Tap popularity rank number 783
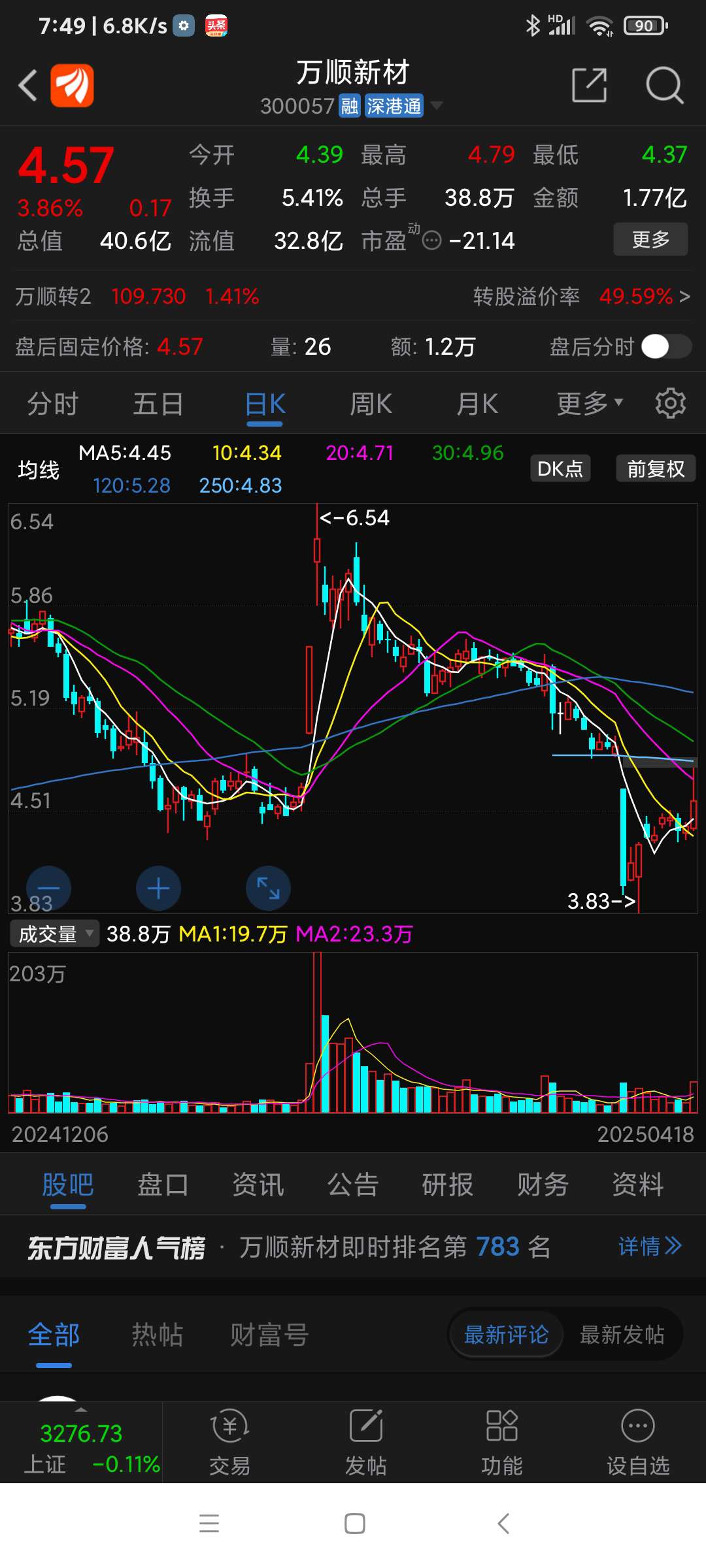 pos(497,1247)
